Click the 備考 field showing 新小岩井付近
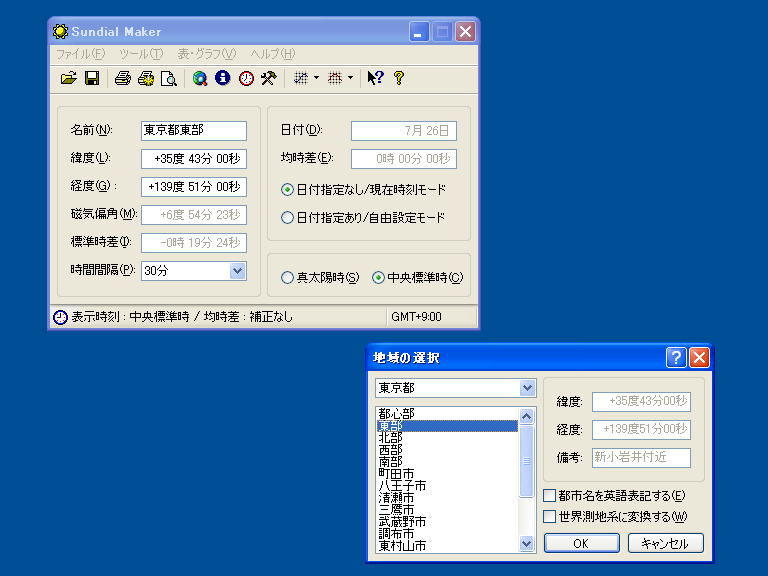This screenshot has height=576, width=768. [x=641, y=457]
